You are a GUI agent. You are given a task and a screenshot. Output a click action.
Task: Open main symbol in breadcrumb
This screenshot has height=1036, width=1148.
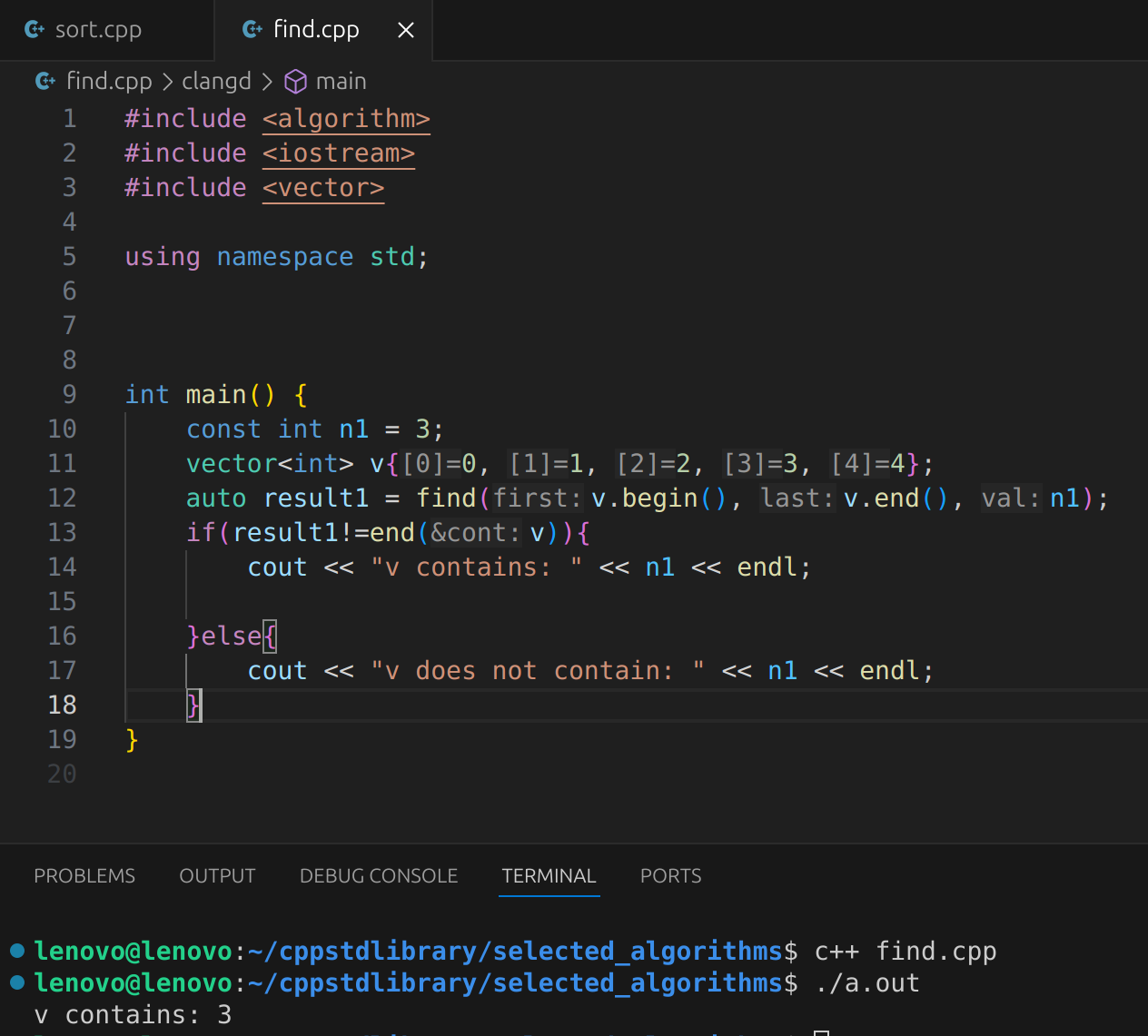click(341, 82)
